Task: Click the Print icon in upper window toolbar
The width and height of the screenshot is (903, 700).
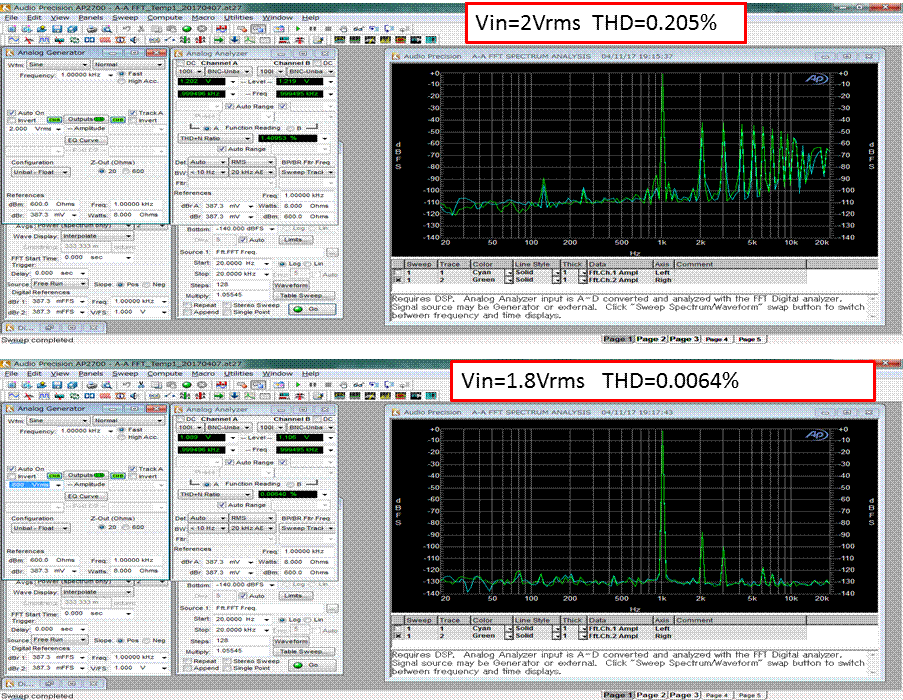Action: click(x=92, y=29)
